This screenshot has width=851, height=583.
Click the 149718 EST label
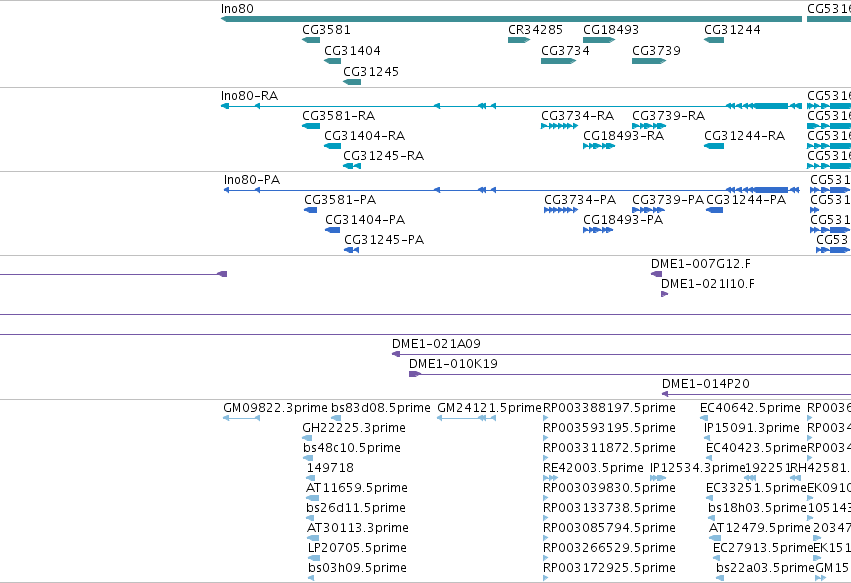pos(330,467)
